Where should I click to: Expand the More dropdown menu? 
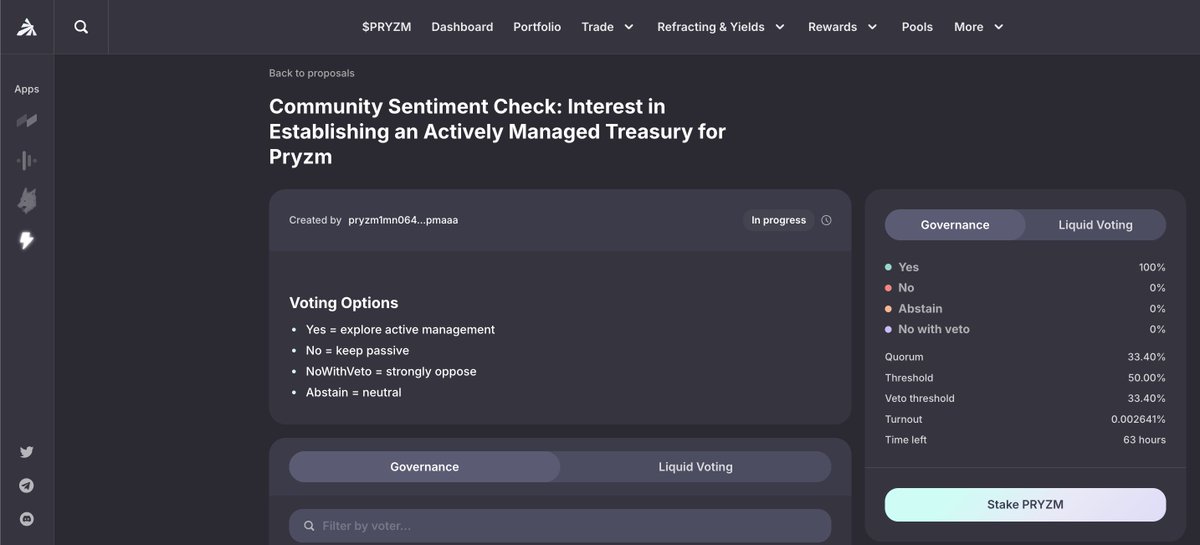[x=979, y=27]
